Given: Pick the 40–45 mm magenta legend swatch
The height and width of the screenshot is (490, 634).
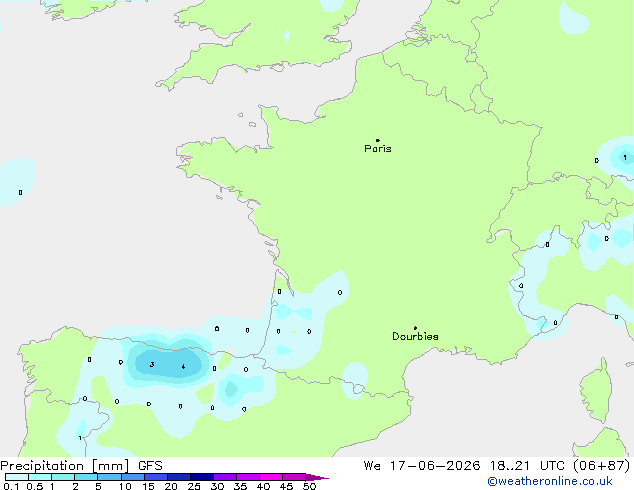Looking at the screenshot, I should point(271,477).
